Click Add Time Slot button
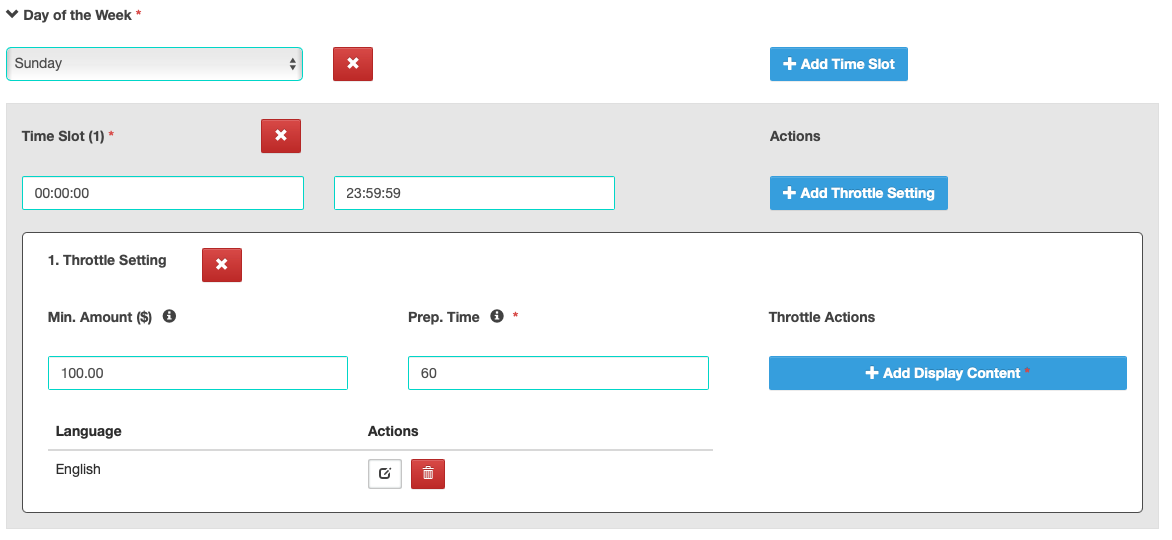 point(839,64)
